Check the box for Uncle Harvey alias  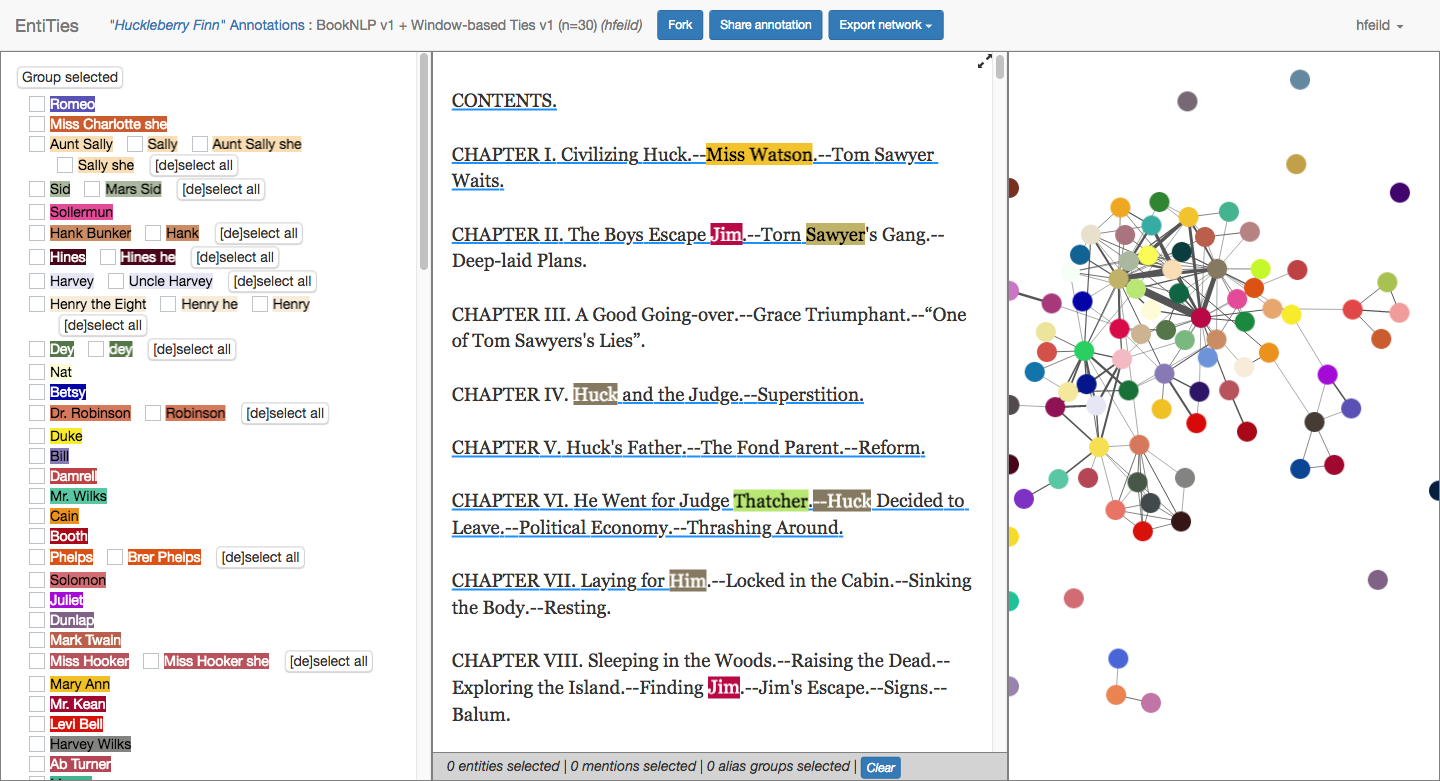[x=116, y=281]
